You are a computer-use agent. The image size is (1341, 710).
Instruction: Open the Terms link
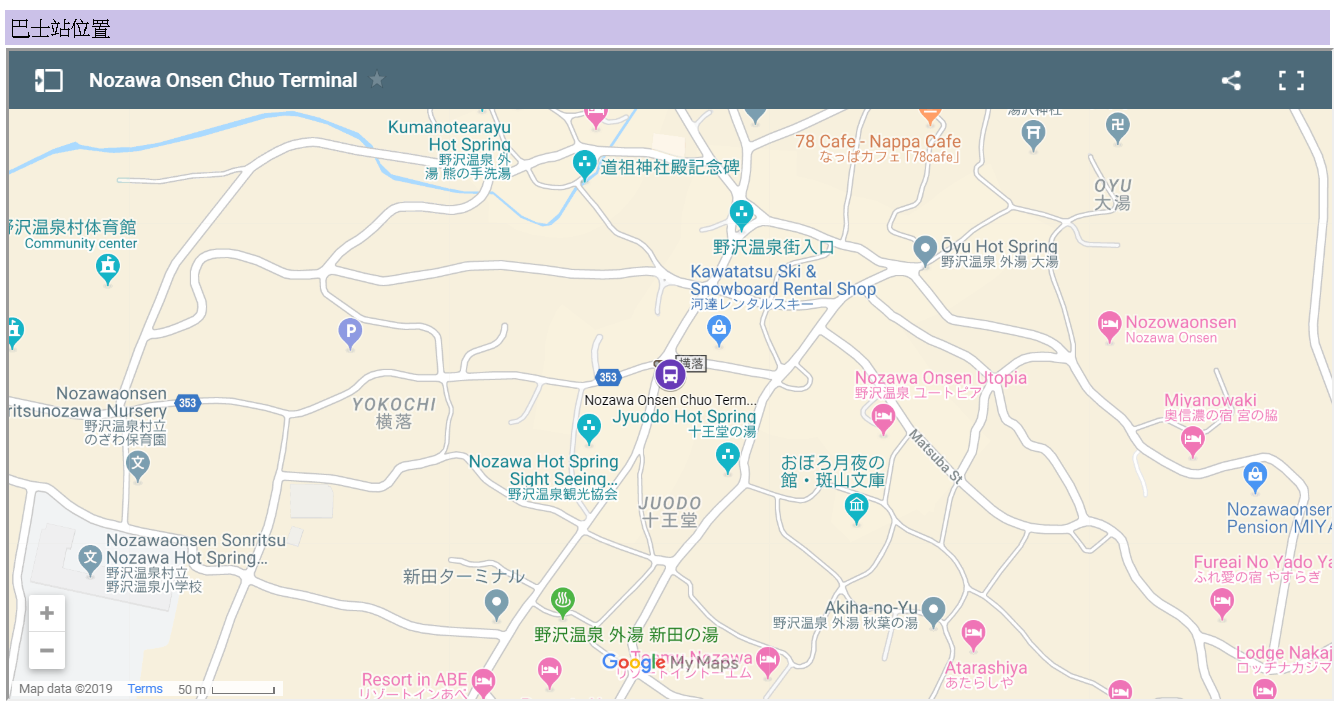[145, 689]
